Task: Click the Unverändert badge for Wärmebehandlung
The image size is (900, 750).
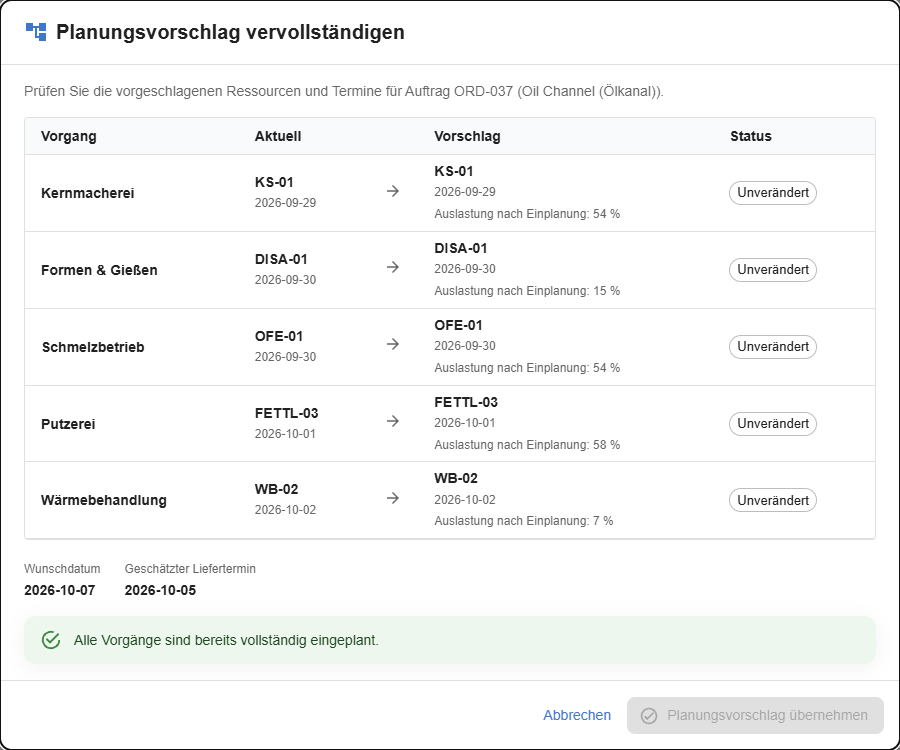Action: coord(773,500)
